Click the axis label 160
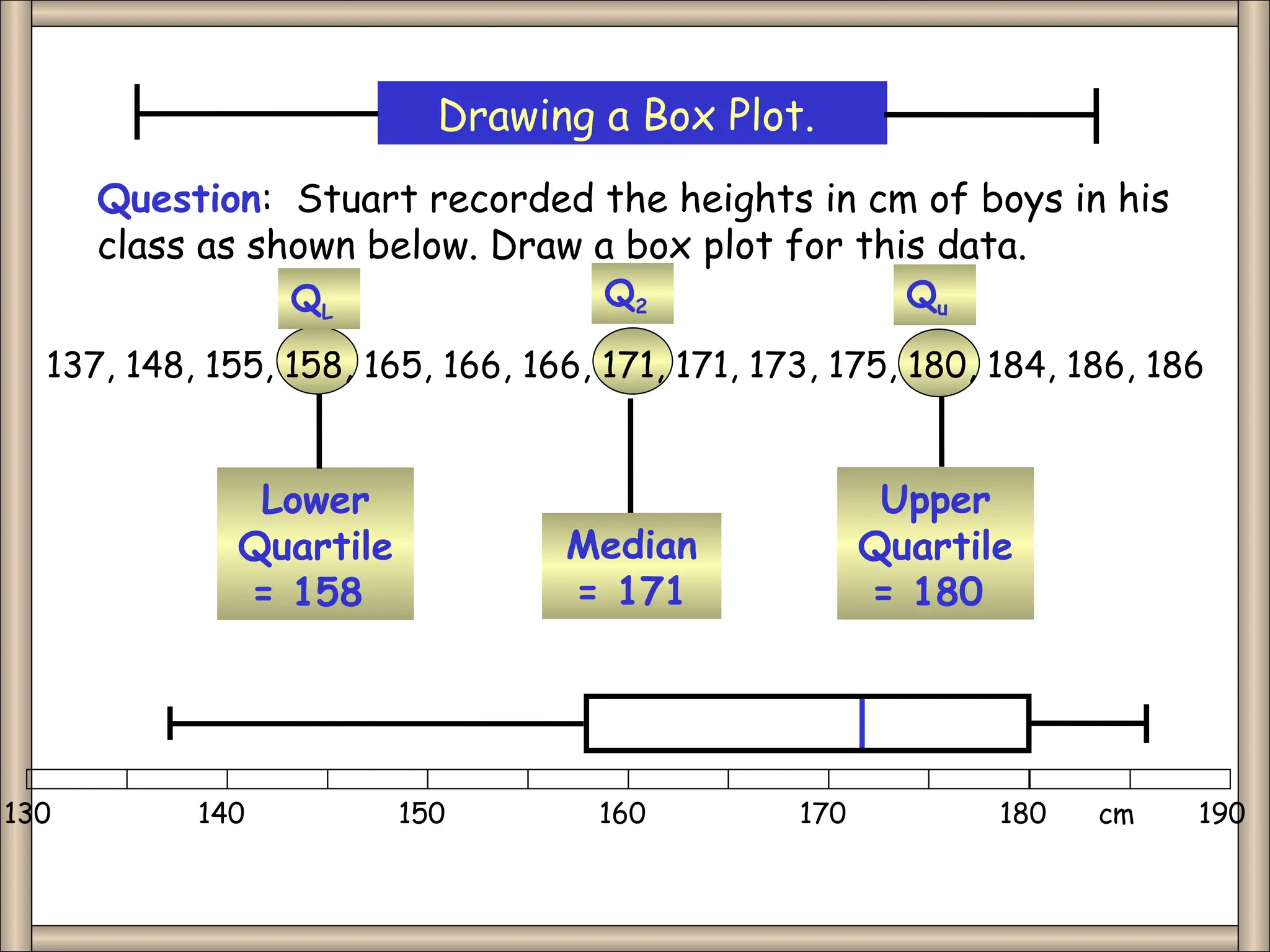The height and width of the screenshot is (952, 1270). [623, 813]
